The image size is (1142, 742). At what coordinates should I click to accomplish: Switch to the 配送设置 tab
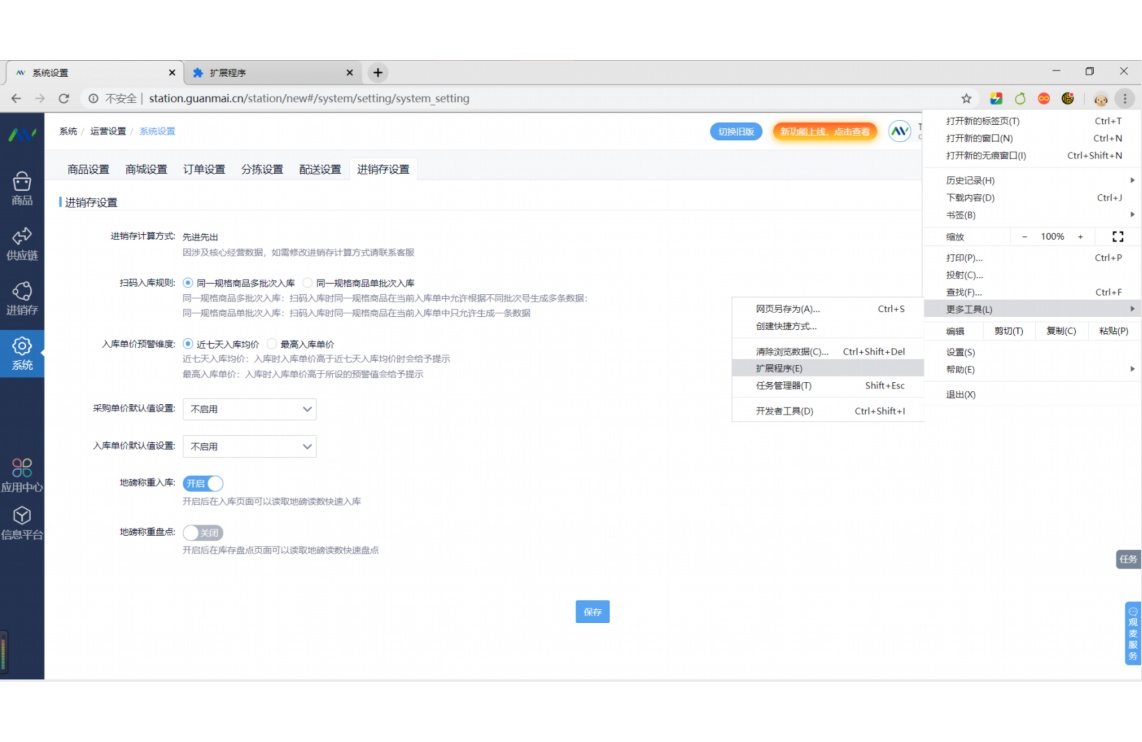tap(320, 169)
